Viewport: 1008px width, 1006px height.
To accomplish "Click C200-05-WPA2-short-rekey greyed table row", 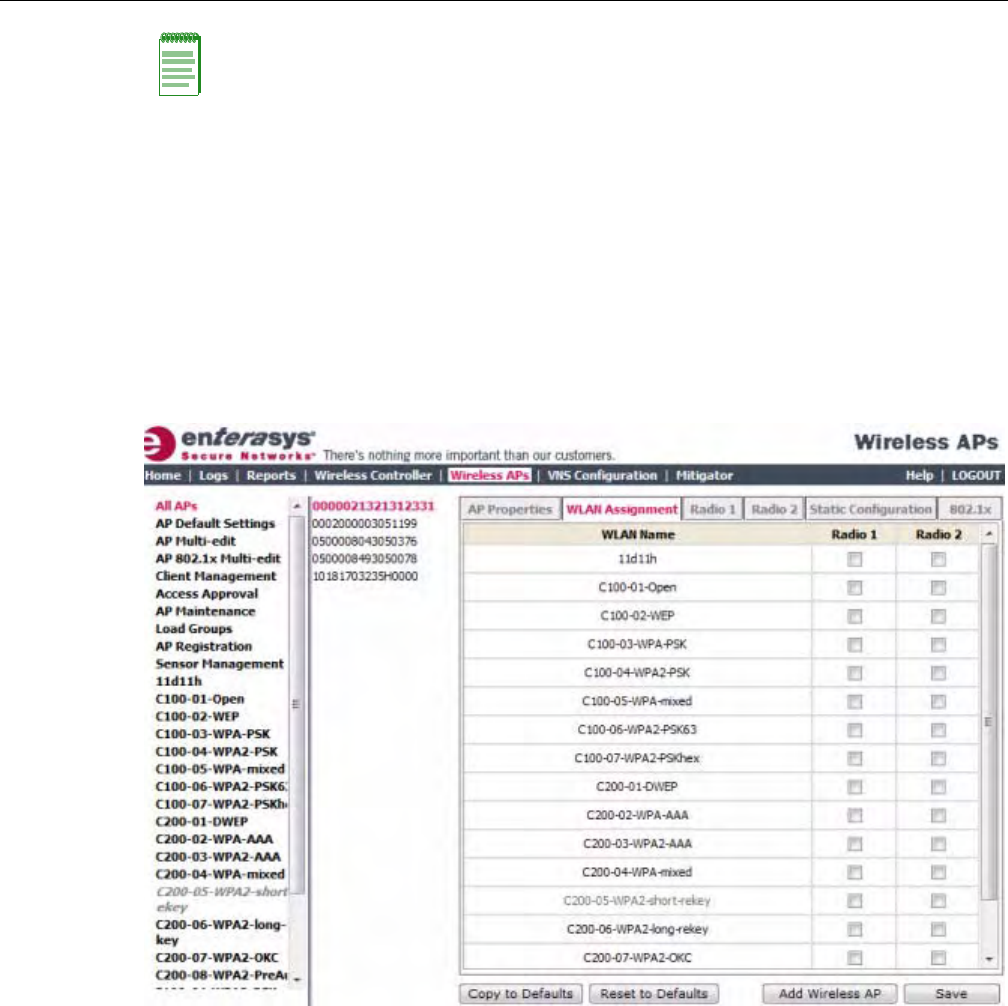I will pos(637,901).
